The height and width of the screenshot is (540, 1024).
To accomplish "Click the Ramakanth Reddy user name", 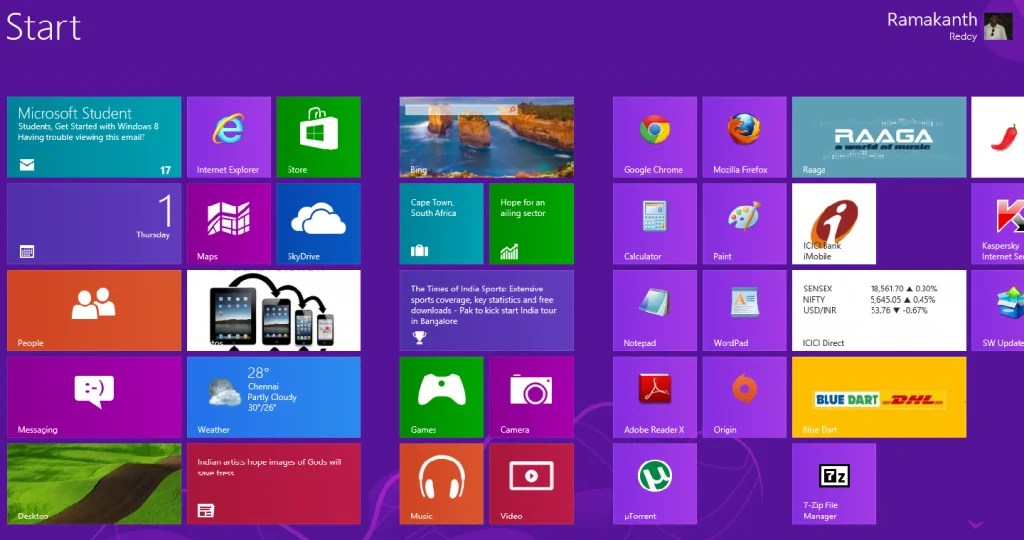I will pyautogui.click(x=932, y=26).
